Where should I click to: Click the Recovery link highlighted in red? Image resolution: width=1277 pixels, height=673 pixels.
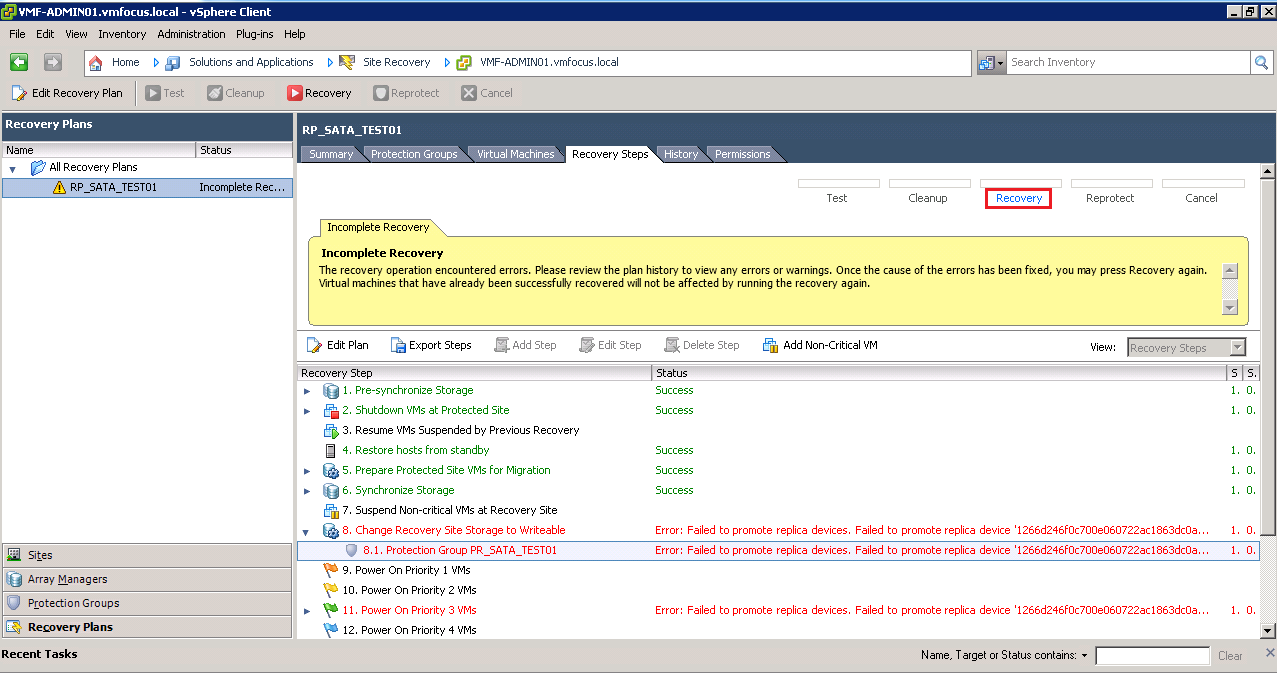pos(1018,198)
